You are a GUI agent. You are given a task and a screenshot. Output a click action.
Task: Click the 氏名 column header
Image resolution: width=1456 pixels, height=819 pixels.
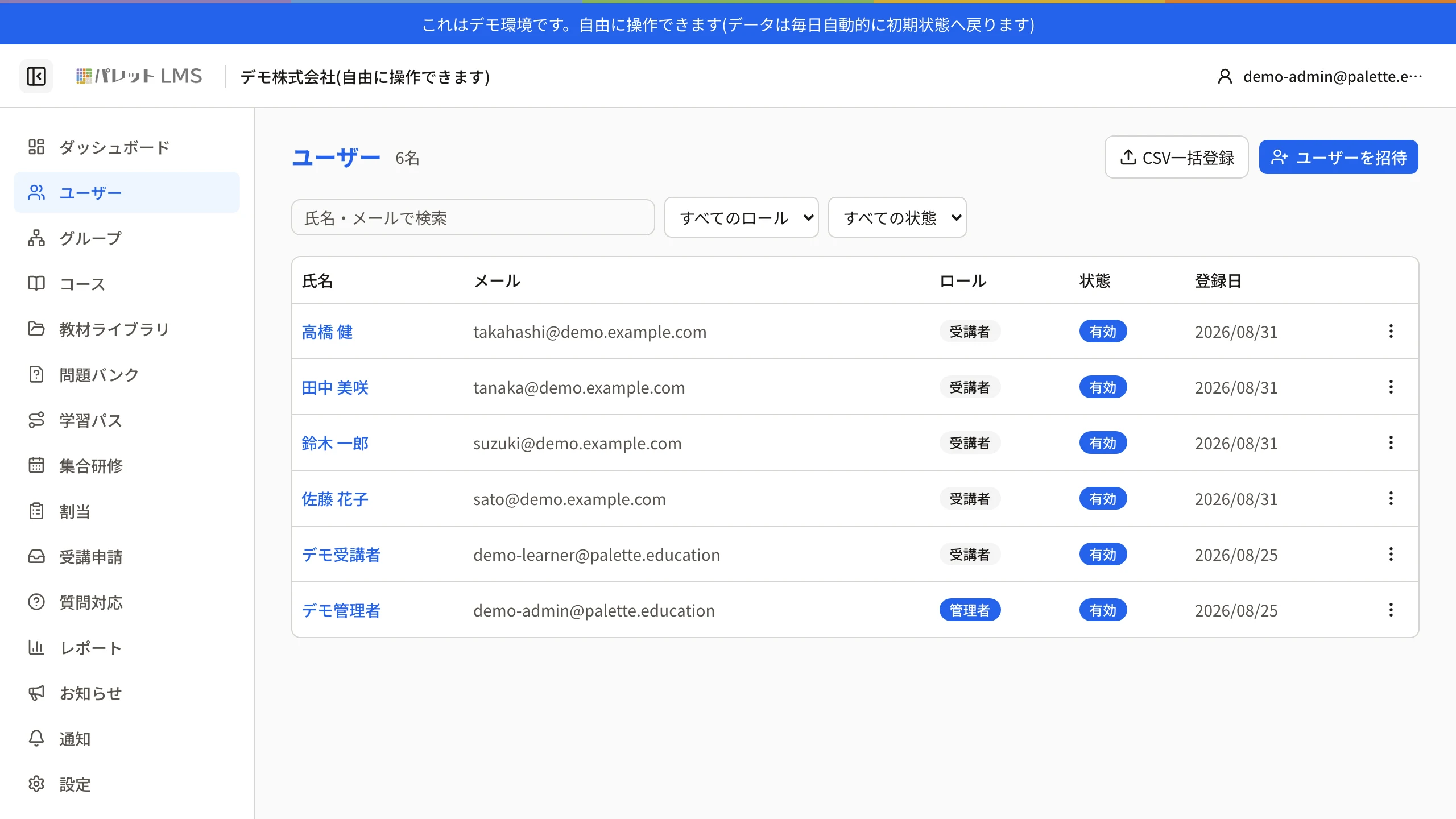point(317,280)
